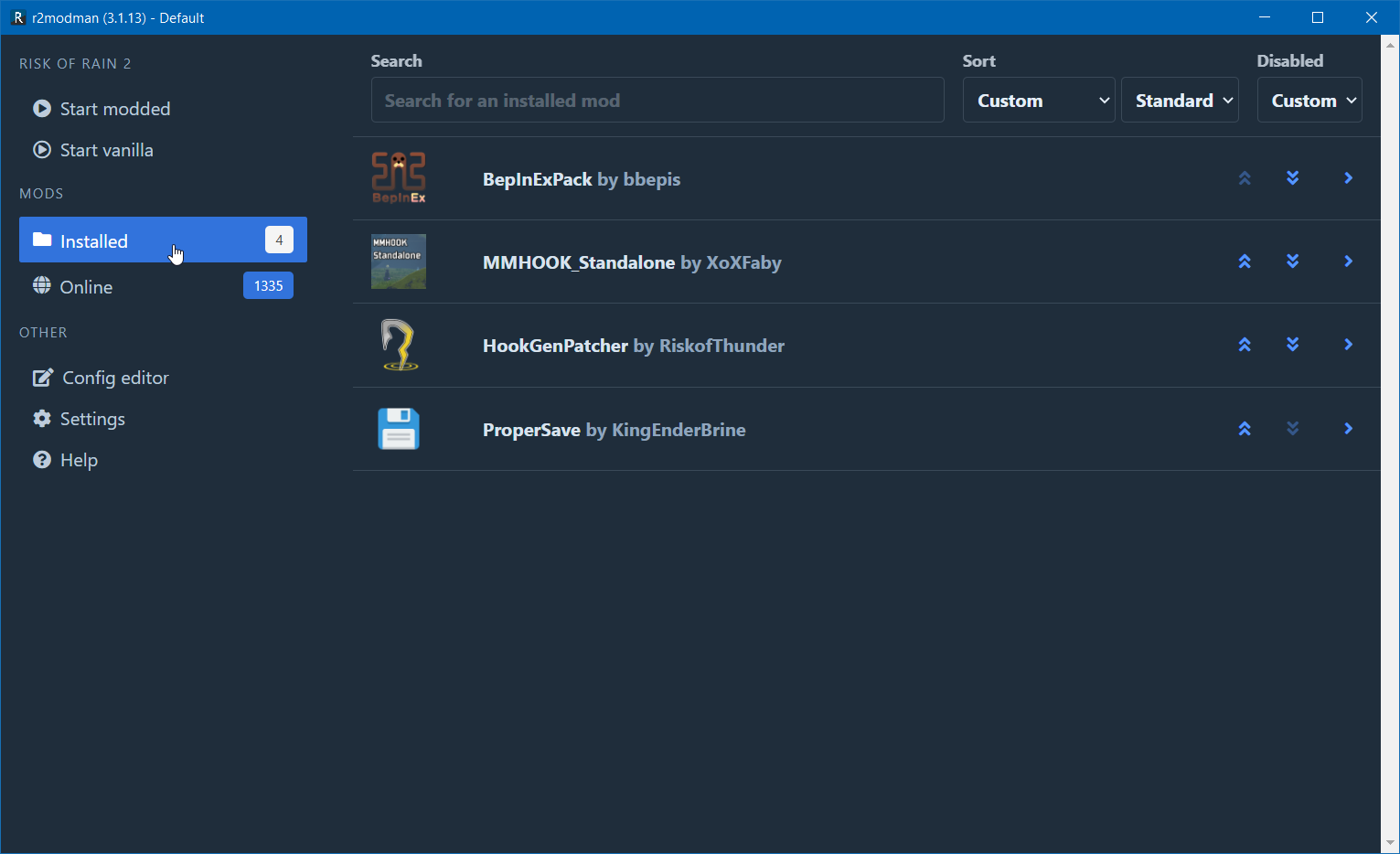Minimize the r2modman window
This screenshot has height=854, width=1400.
pyautogui.click(x=1265, y=17)
